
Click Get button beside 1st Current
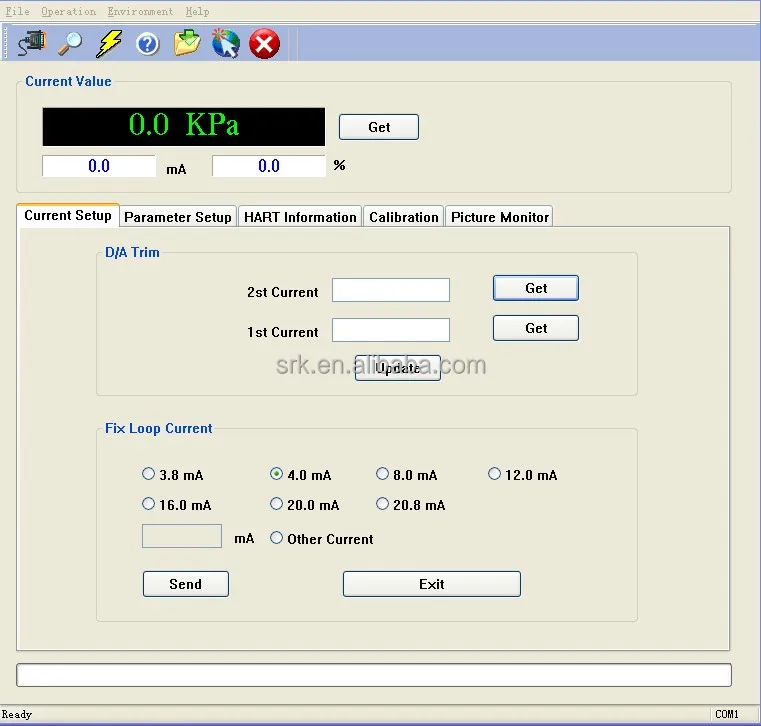[536, 328]
